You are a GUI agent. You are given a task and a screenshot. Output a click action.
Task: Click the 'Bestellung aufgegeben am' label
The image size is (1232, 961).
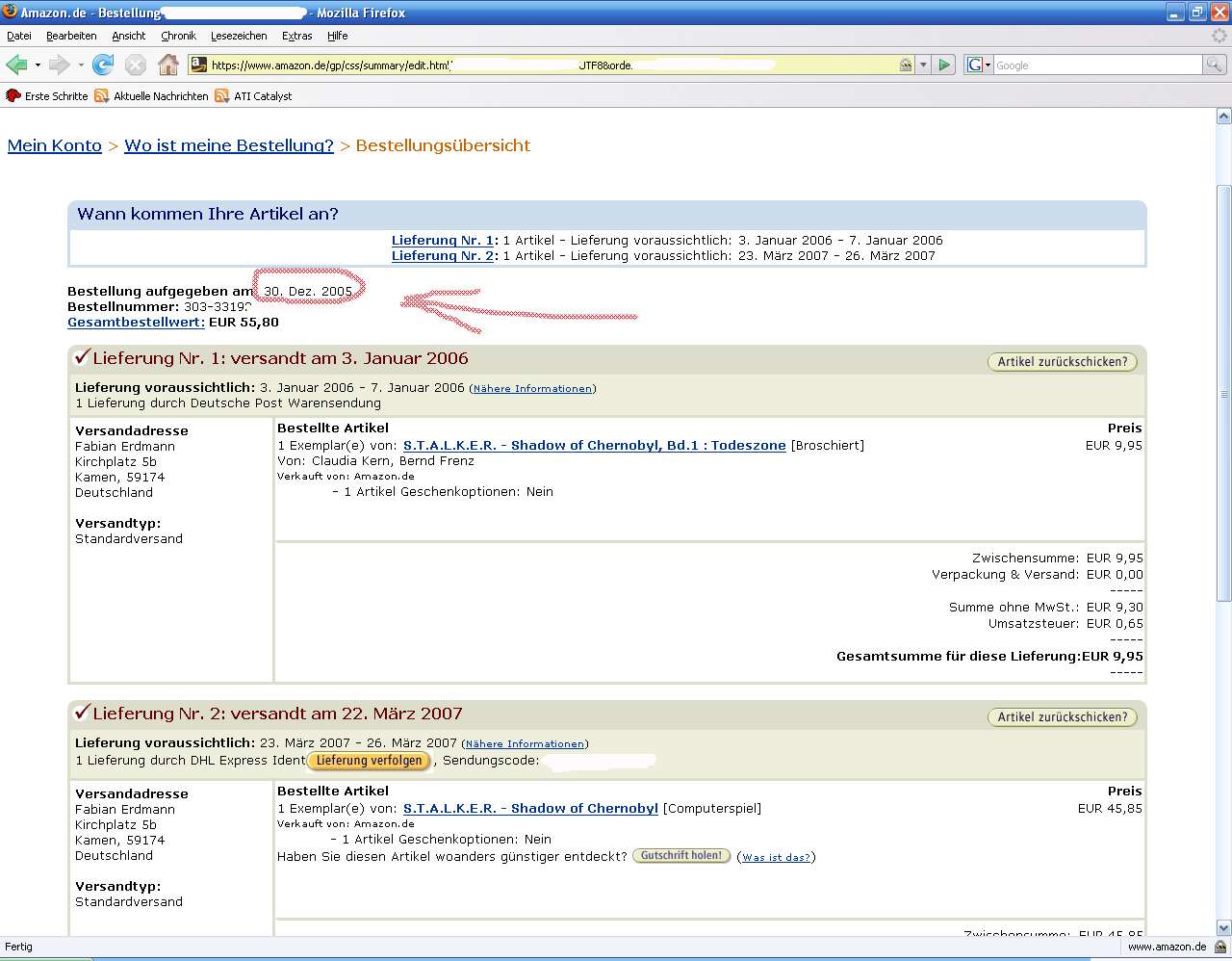point(161,291)
